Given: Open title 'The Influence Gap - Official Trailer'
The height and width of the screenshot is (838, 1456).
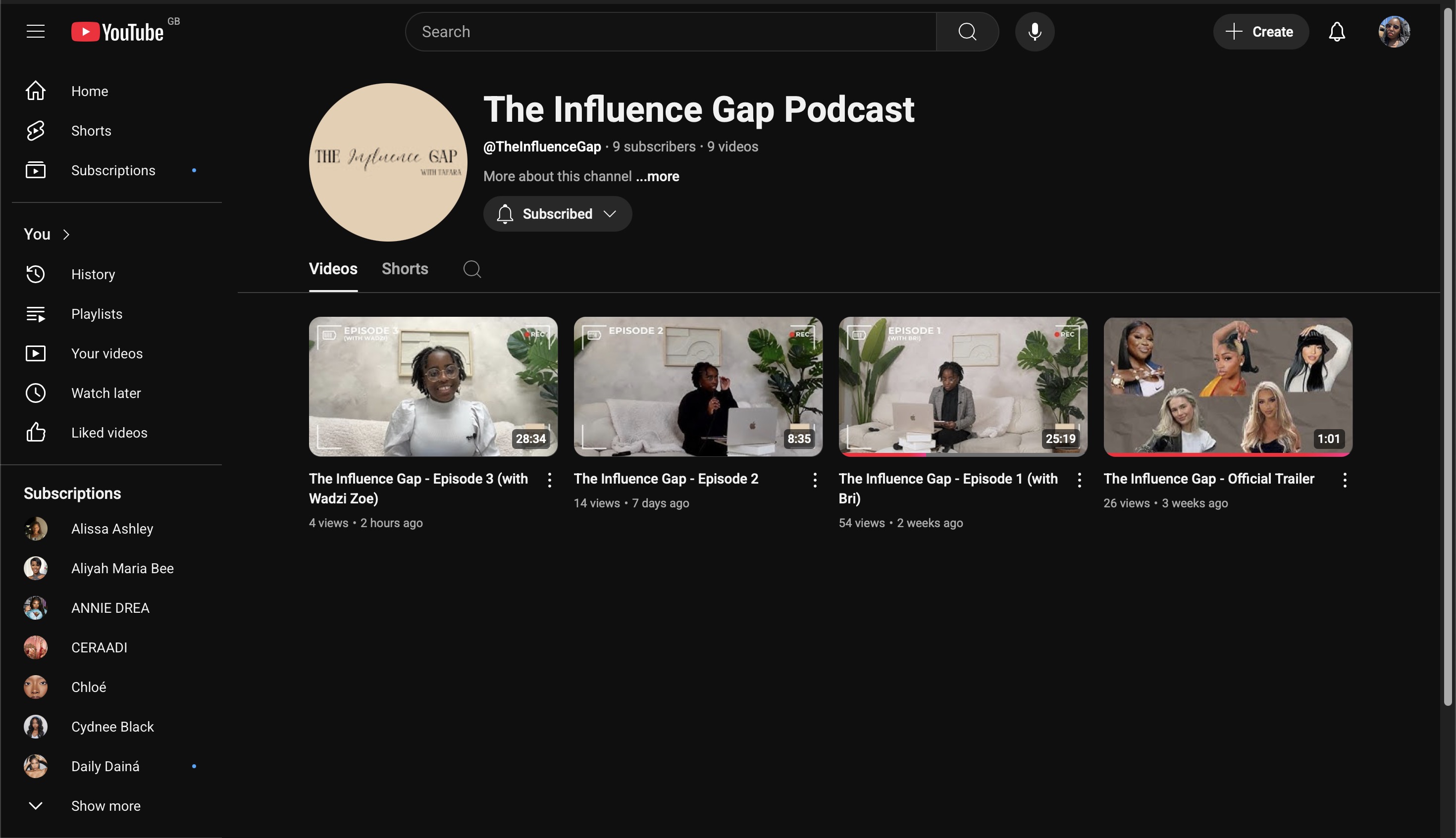Looking at the screenshot, I should tap(1208, 479).
